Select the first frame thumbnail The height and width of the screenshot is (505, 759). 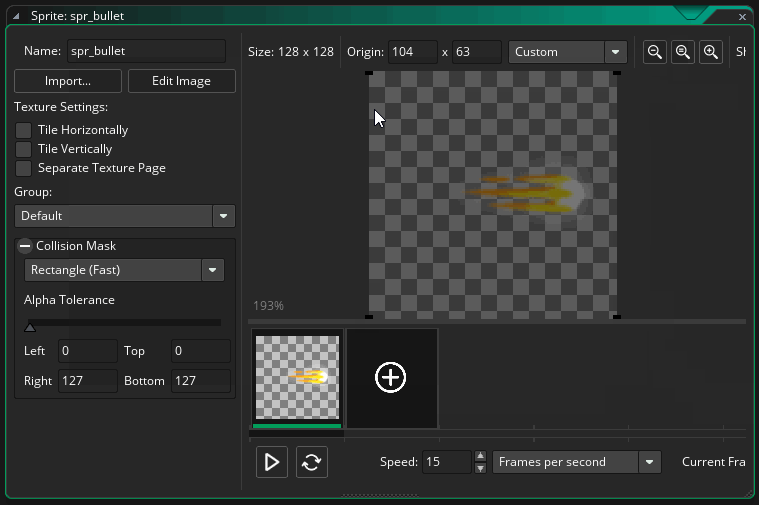tap(297, 377)
